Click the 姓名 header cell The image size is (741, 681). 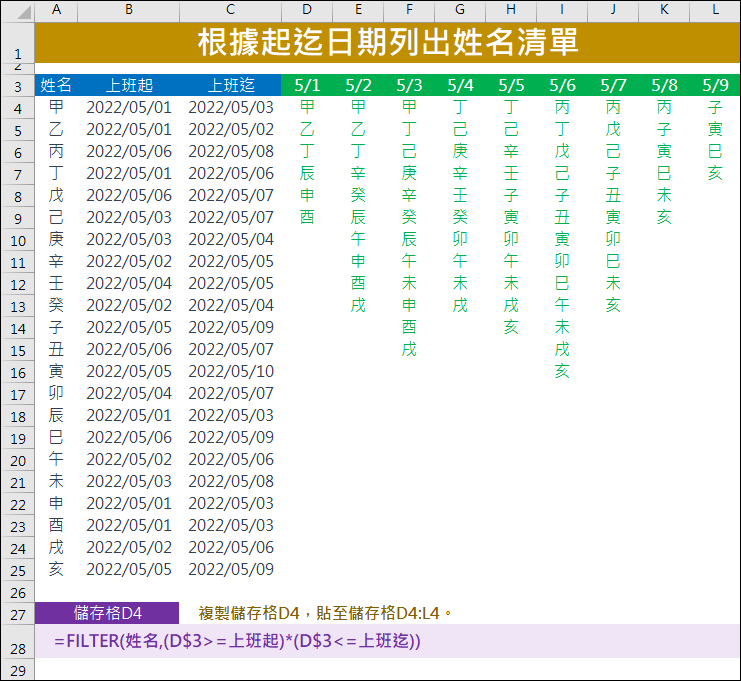pos(56,85)
